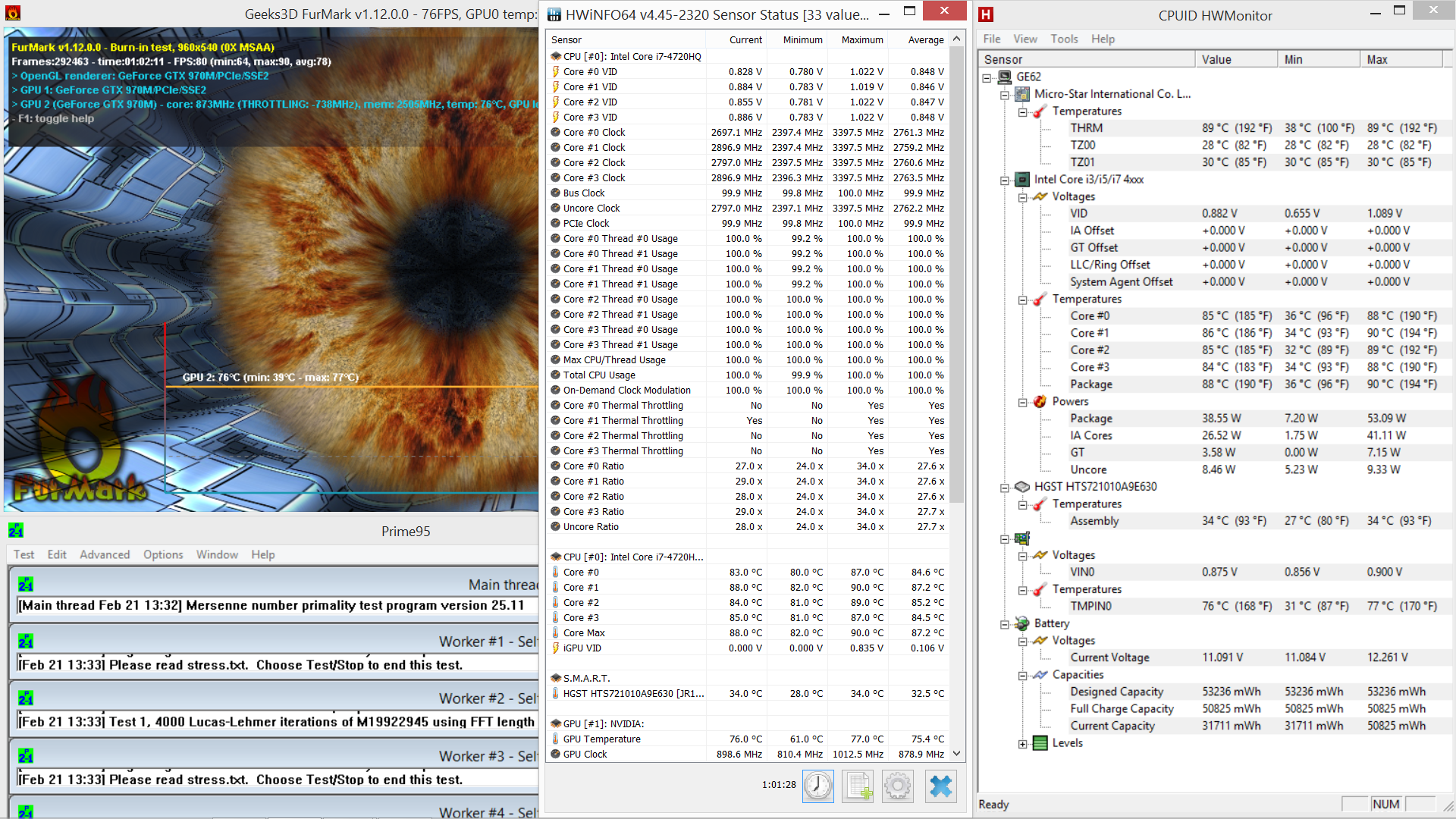Click the Micro-Star motherboard icon in HWMonitor
1456x819 pixels.
pos(1022,94)
